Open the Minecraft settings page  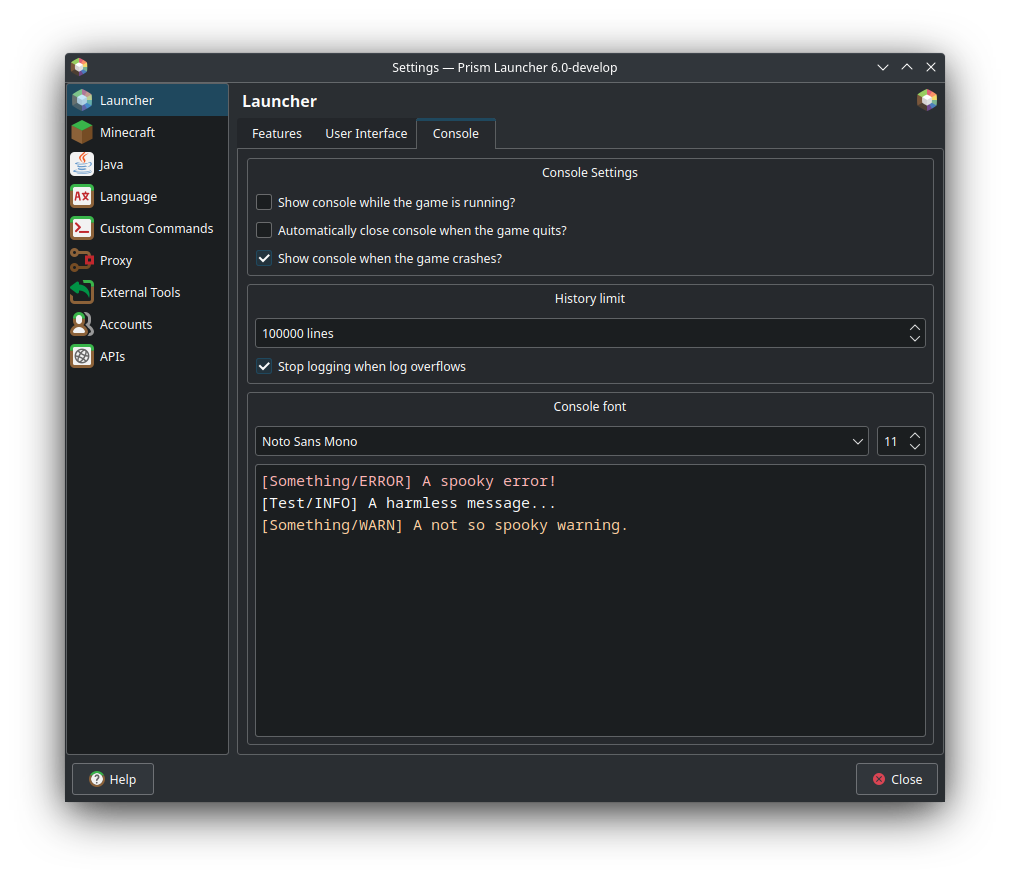pos(148,132)
